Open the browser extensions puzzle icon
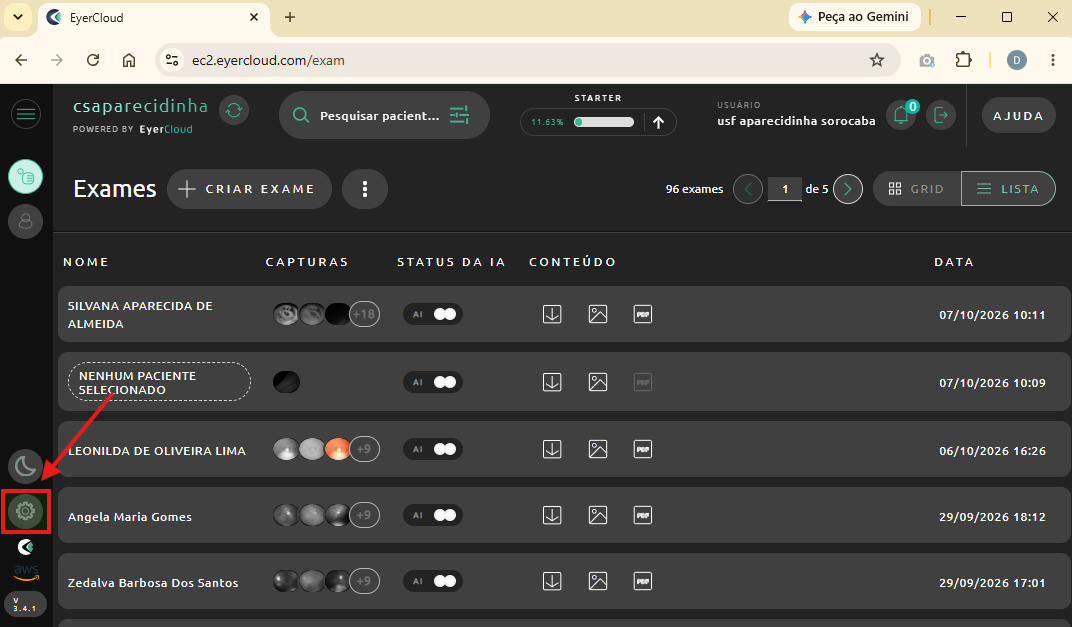This screenshot has width=1072, height=627. pos(963,60)
